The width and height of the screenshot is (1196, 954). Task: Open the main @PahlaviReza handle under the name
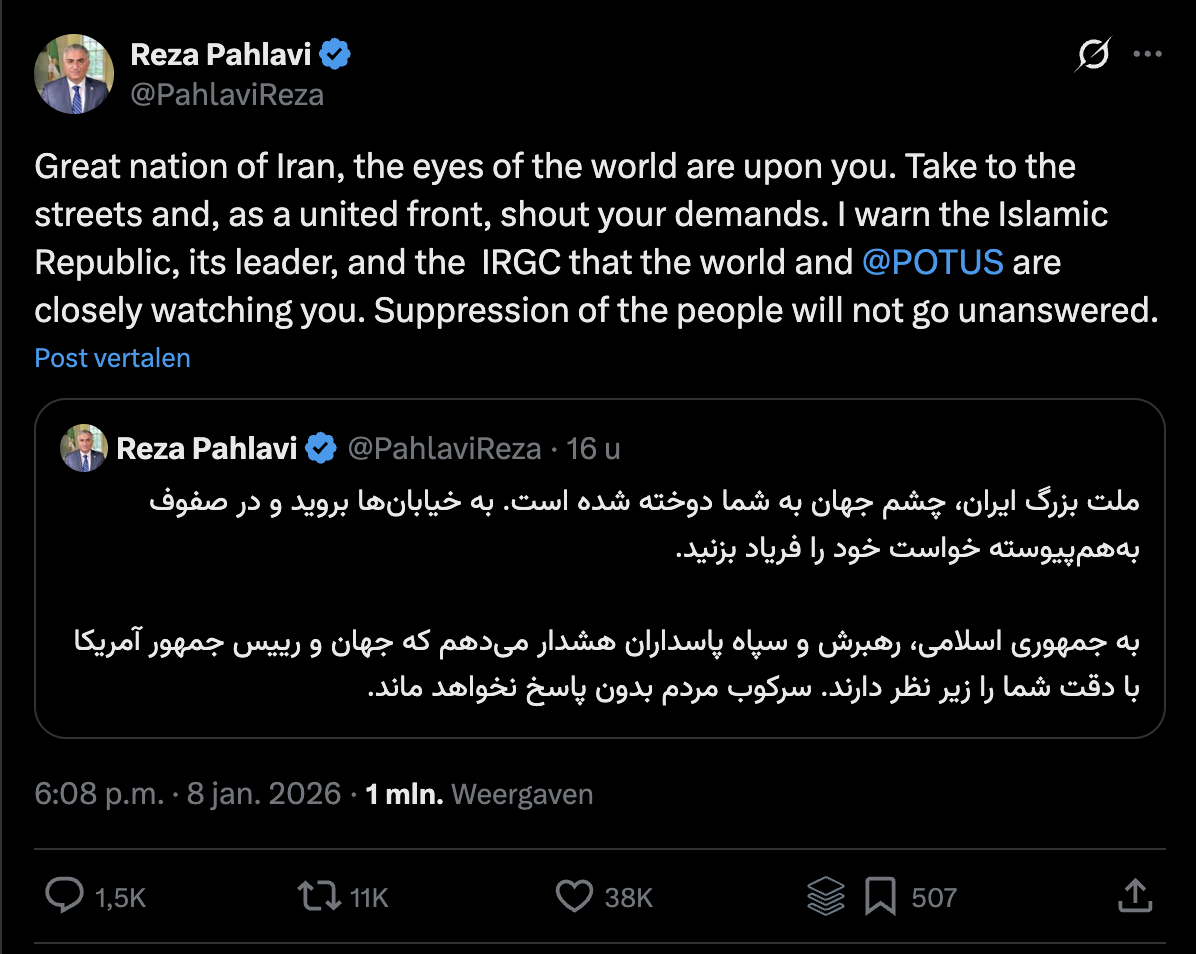(x=227, y=94)
